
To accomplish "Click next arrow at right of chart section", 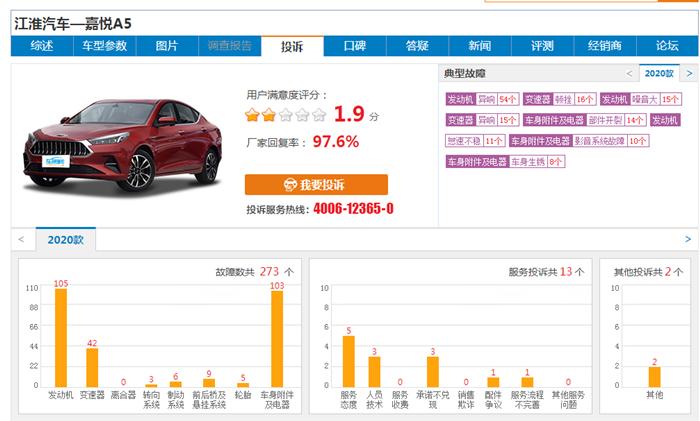I will (x=688, y=239).
